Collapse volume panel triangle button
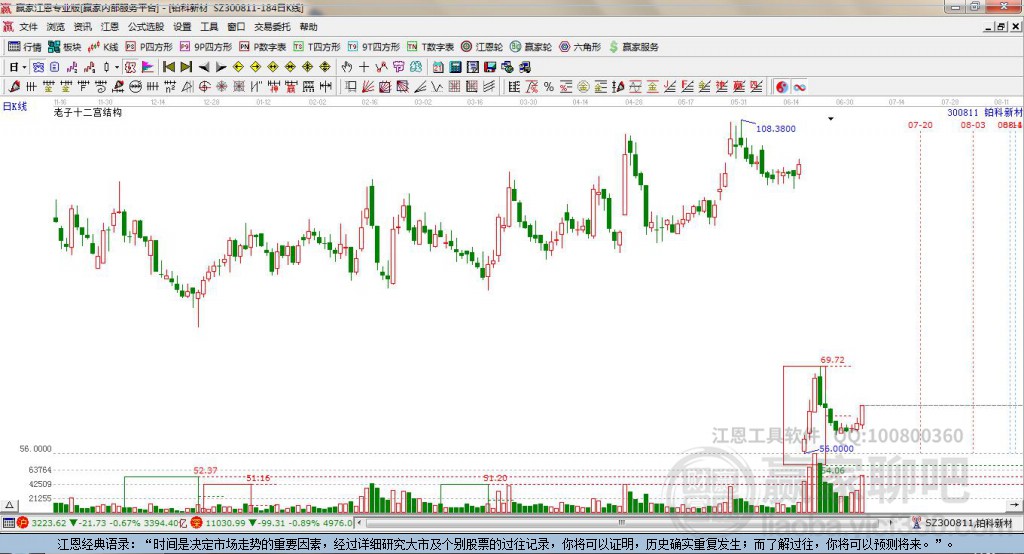This screenshot has width=1024, height=554. pyautogui.click(x=9, y=505)
